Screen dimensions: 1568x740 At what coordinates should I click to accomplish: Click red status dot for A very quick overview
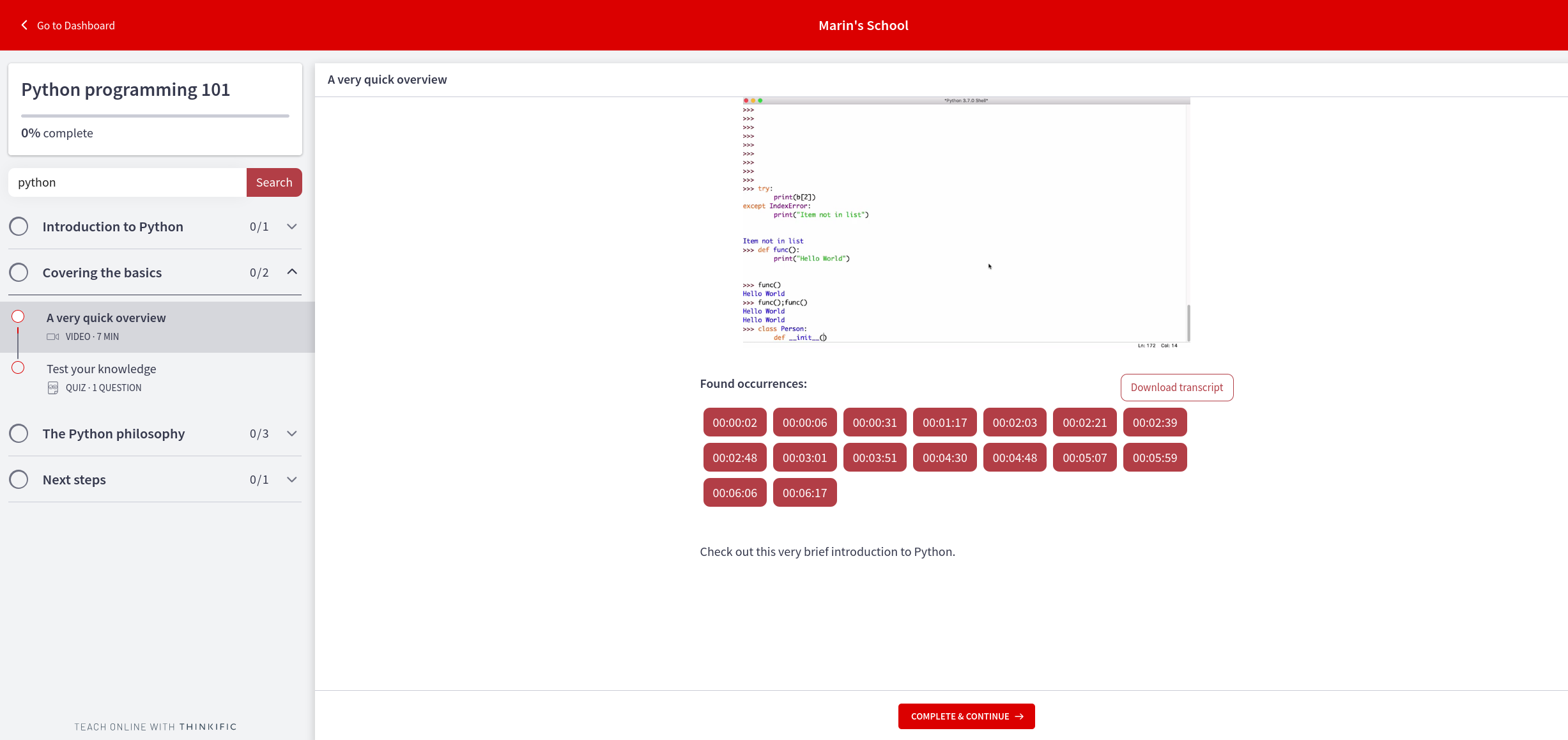click(18, 317)
